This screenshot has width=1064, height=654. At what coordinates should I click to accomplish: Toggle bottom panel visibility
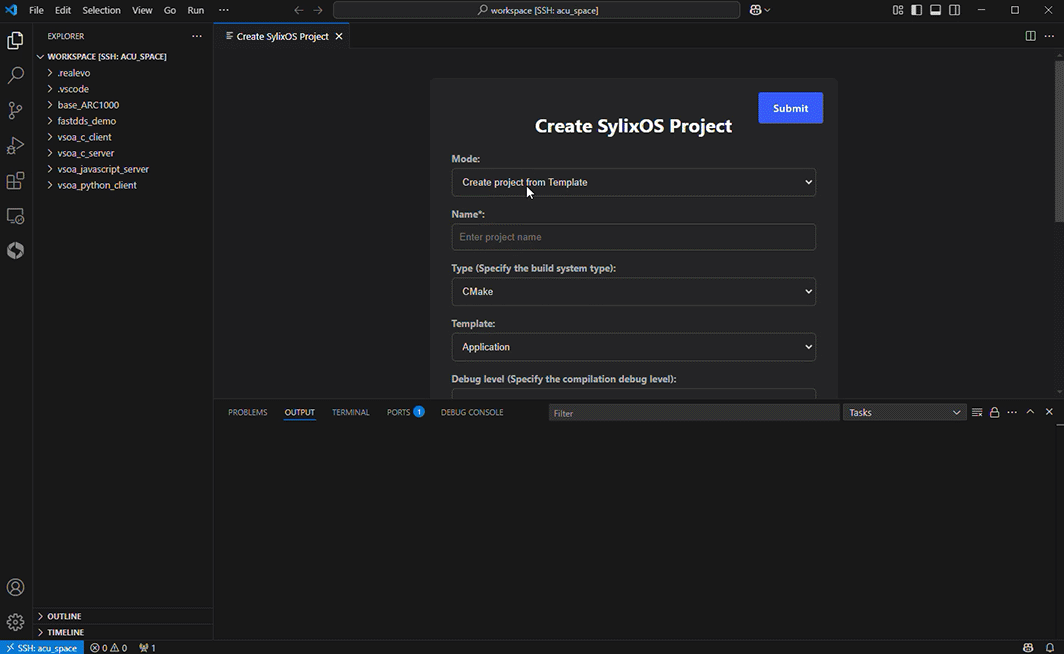click(x=936, y=10)
